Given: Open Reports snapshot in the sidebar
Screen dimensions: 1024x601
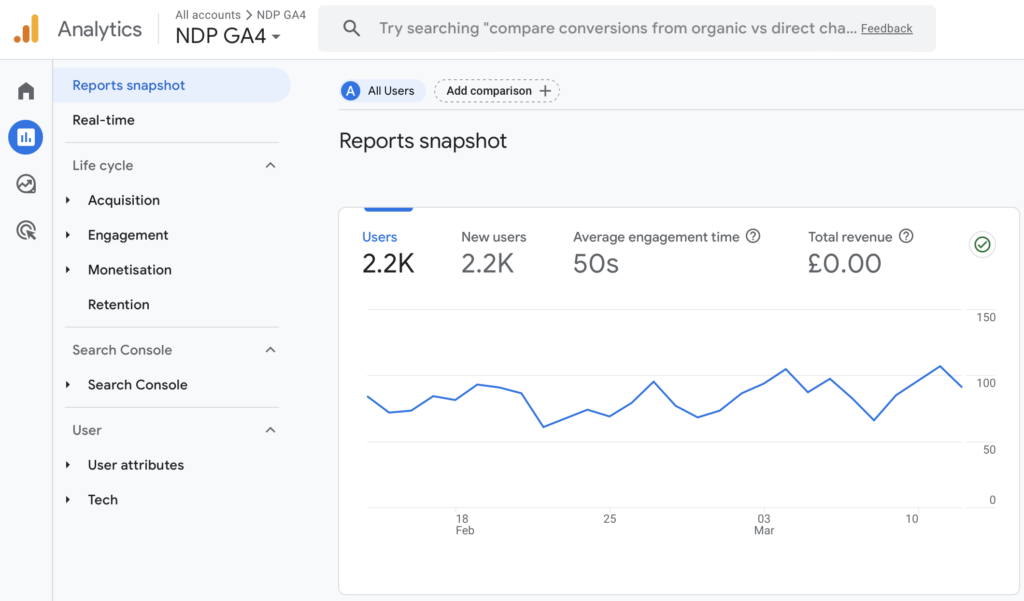Looking at the screenshot, I should pyautogui.click(x=172, y=85).
